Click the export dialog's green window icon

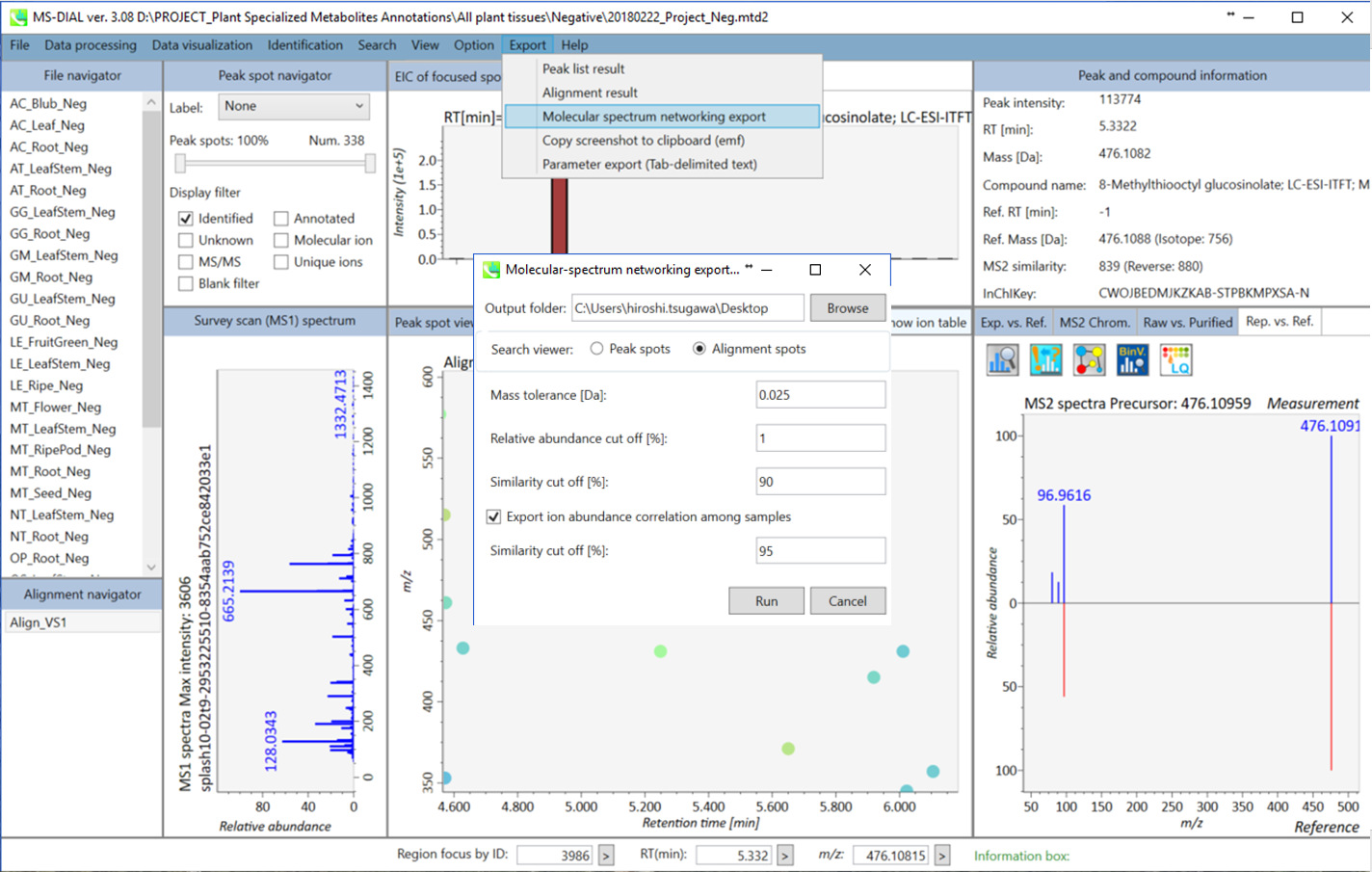[x=491, y=270]
